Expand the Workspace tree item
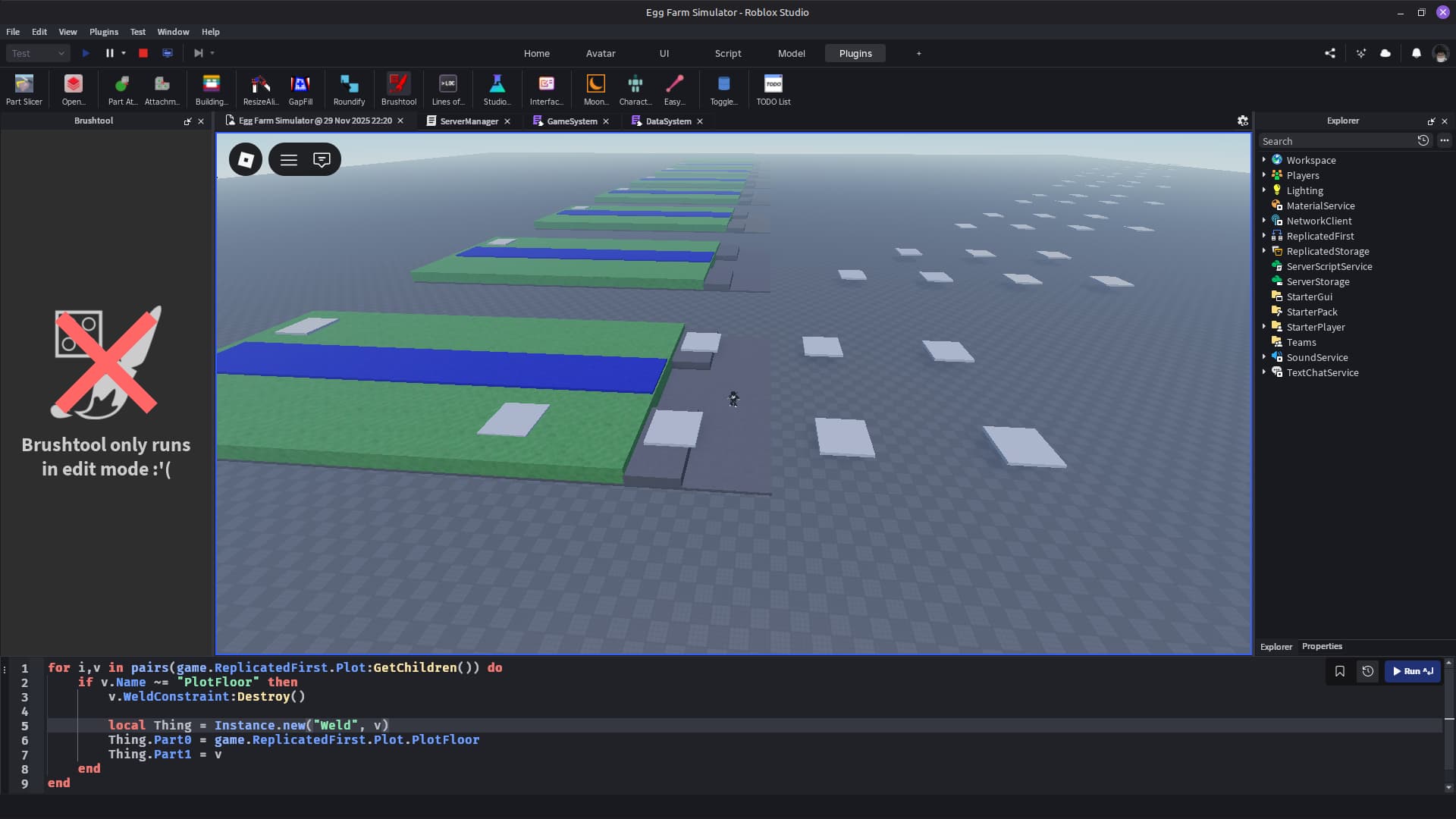This screenshot has height=819, width=1456. [1263, 160]
